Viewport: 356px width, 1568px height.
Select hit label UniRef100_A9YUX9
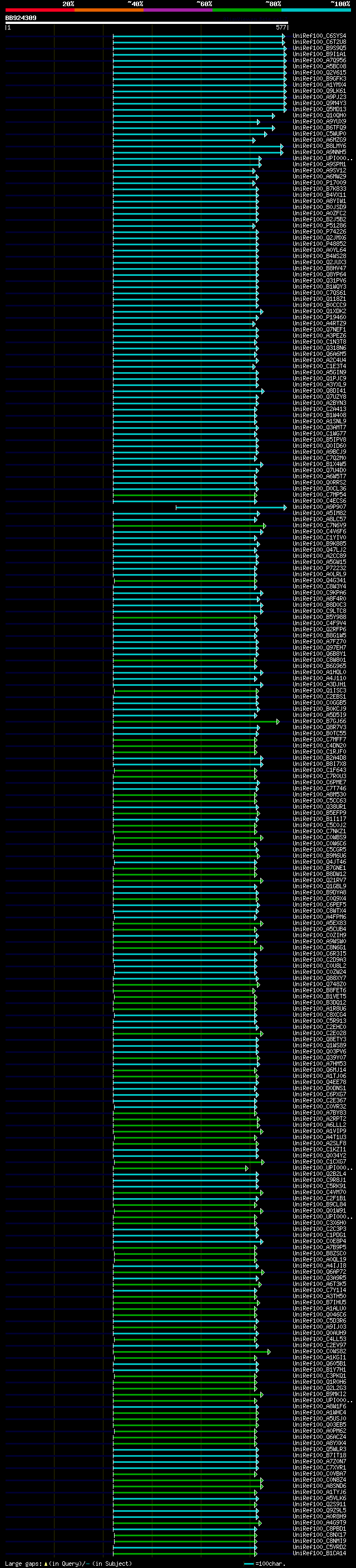pos(319,122)
